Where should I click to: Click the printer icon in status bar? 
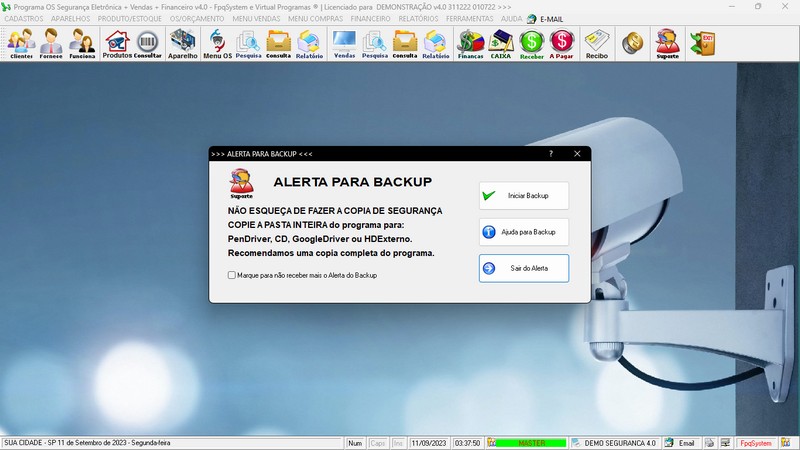(709, 443)
